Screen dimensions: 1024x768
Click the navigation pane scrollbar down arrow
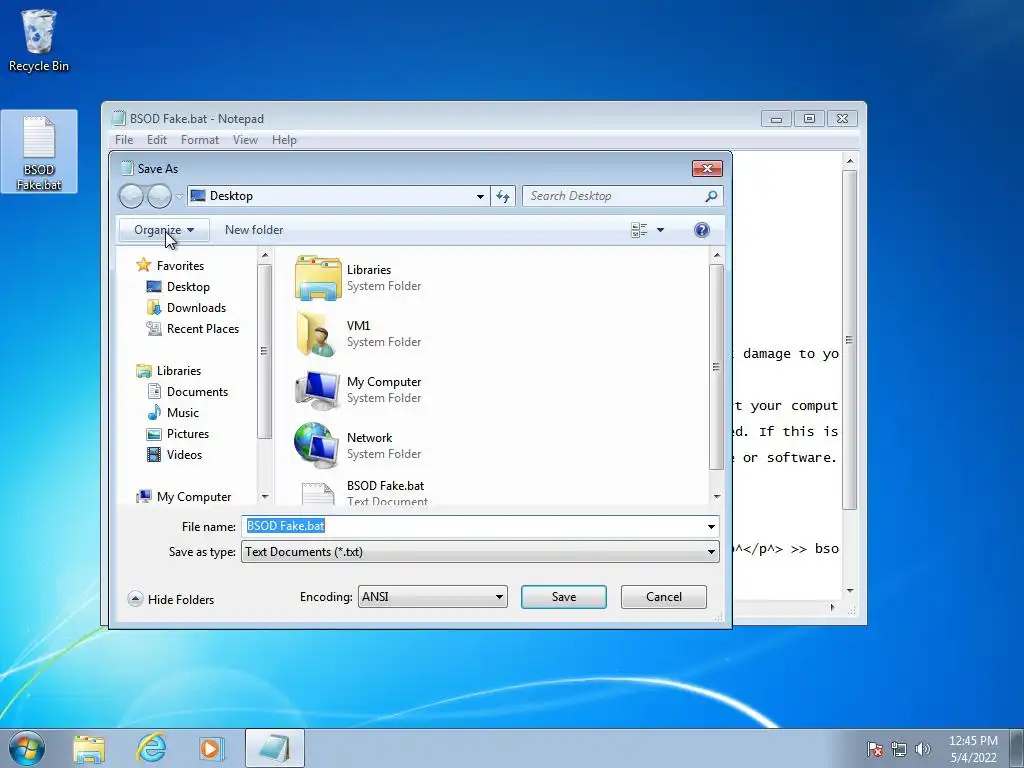pos(264,497)
